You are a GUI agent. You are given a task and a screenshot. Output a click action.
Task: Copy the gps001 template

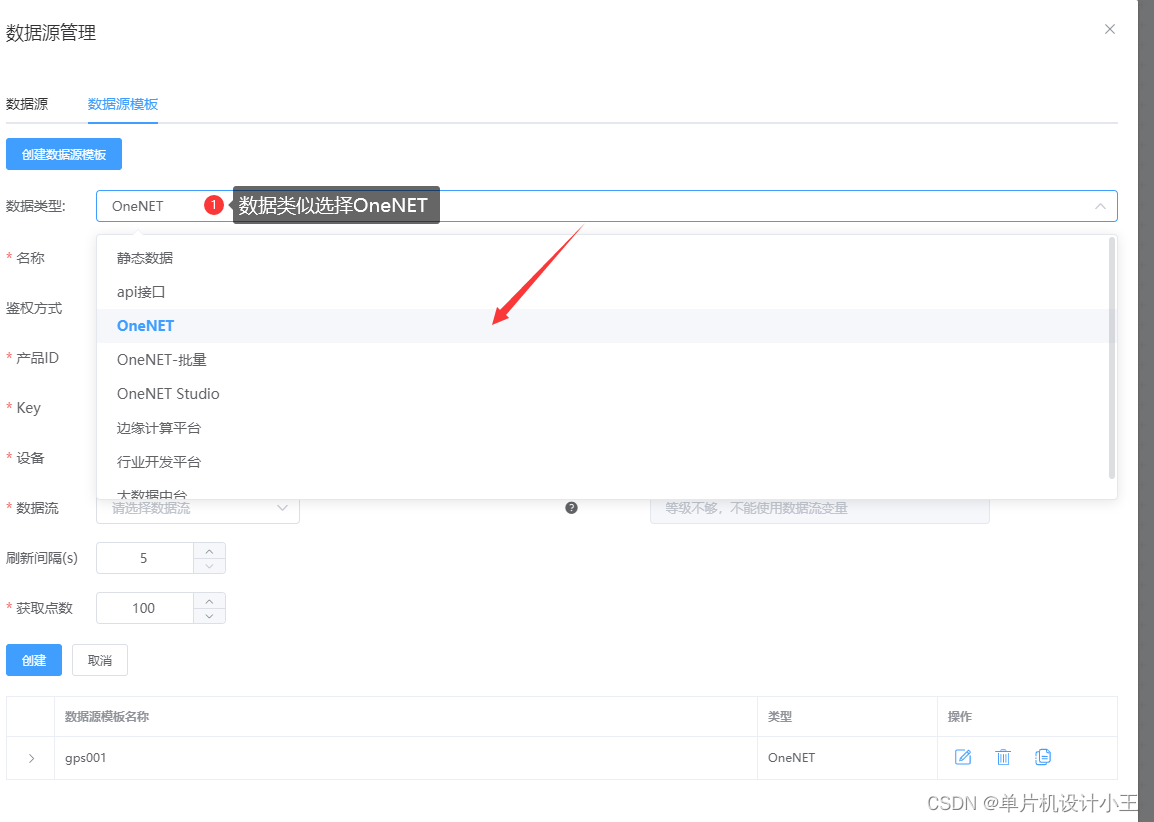1043,757
